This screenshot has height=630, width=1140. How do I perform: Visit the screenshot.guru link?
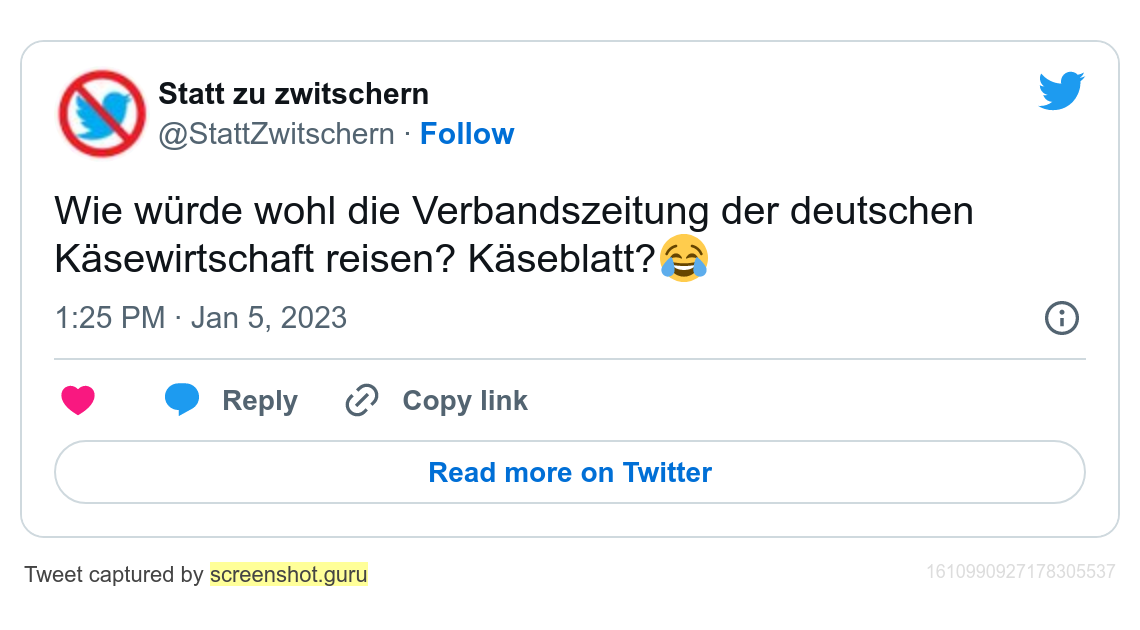289,575
